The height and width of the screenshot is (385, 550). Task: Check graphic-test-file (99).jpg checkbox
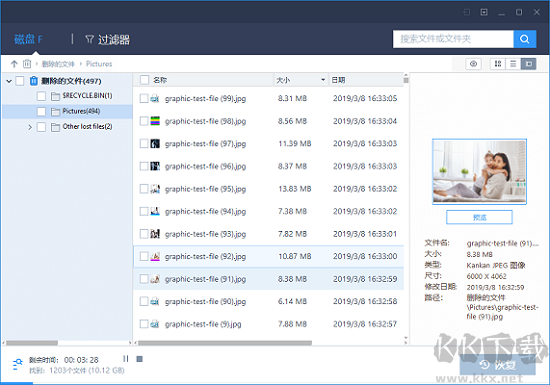click(x=144, y=99)
